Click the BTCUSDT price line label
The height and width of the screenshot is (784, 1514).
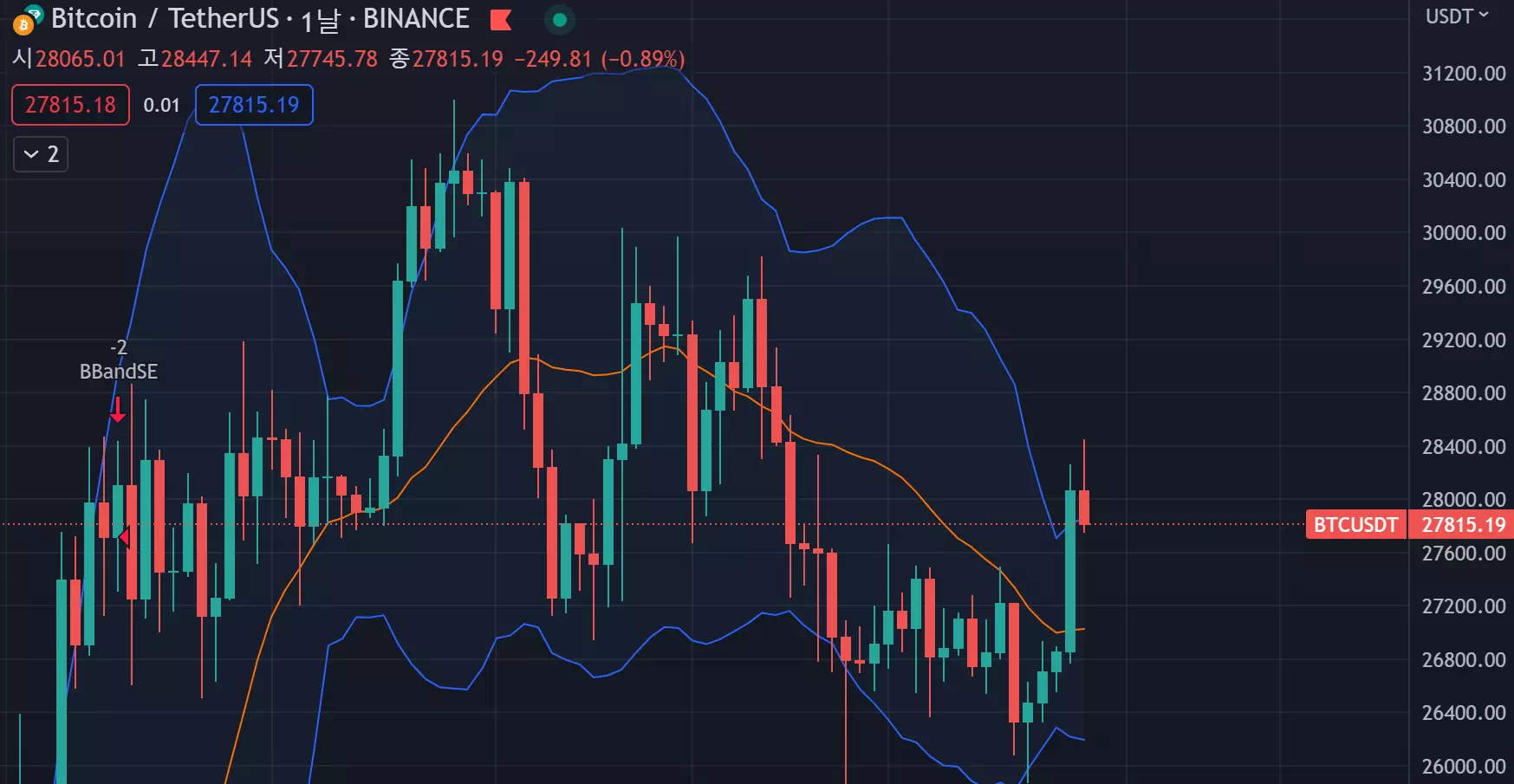click(1355, 524)
